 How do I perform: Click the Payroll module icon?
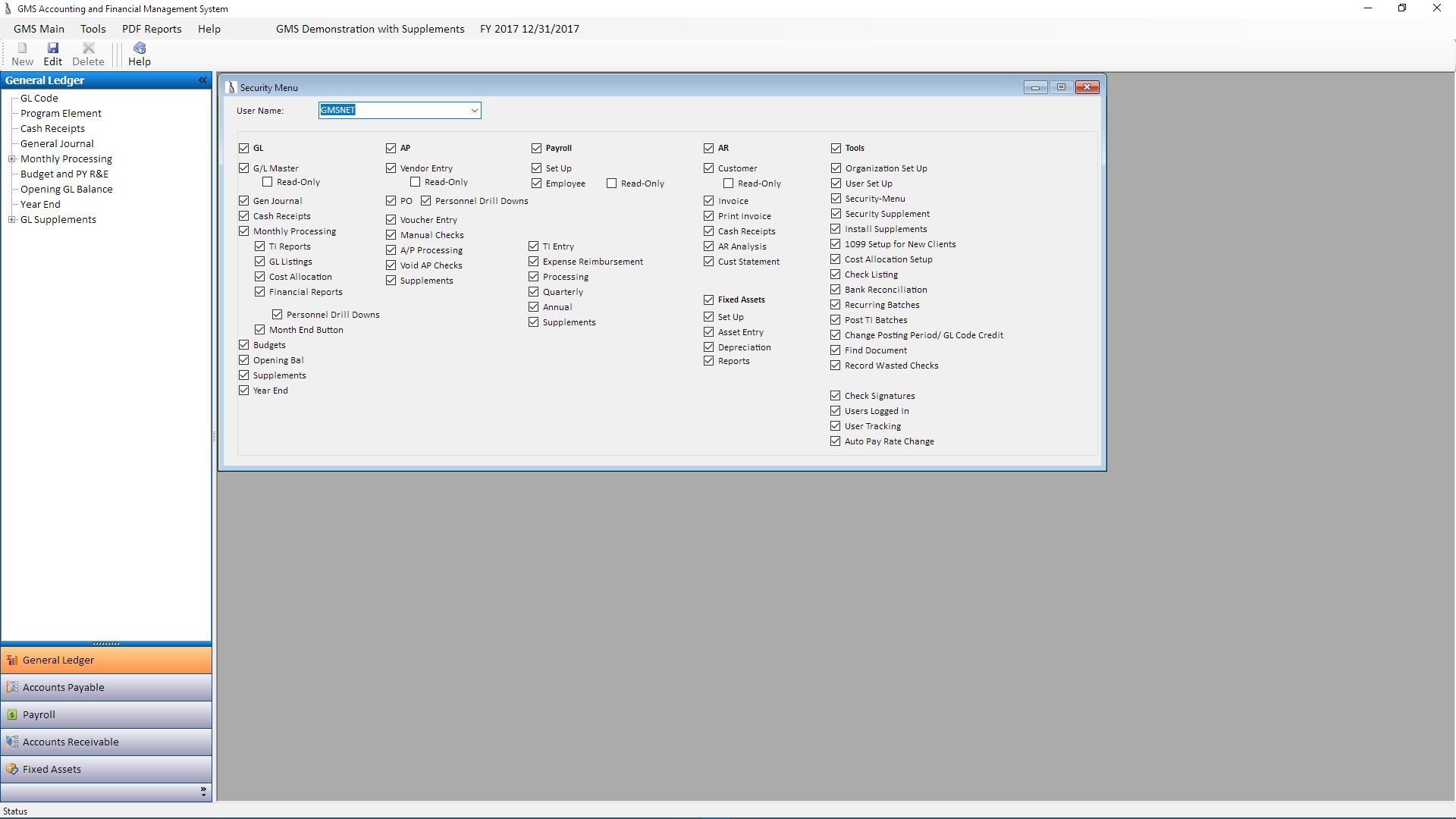pos(12,714)
